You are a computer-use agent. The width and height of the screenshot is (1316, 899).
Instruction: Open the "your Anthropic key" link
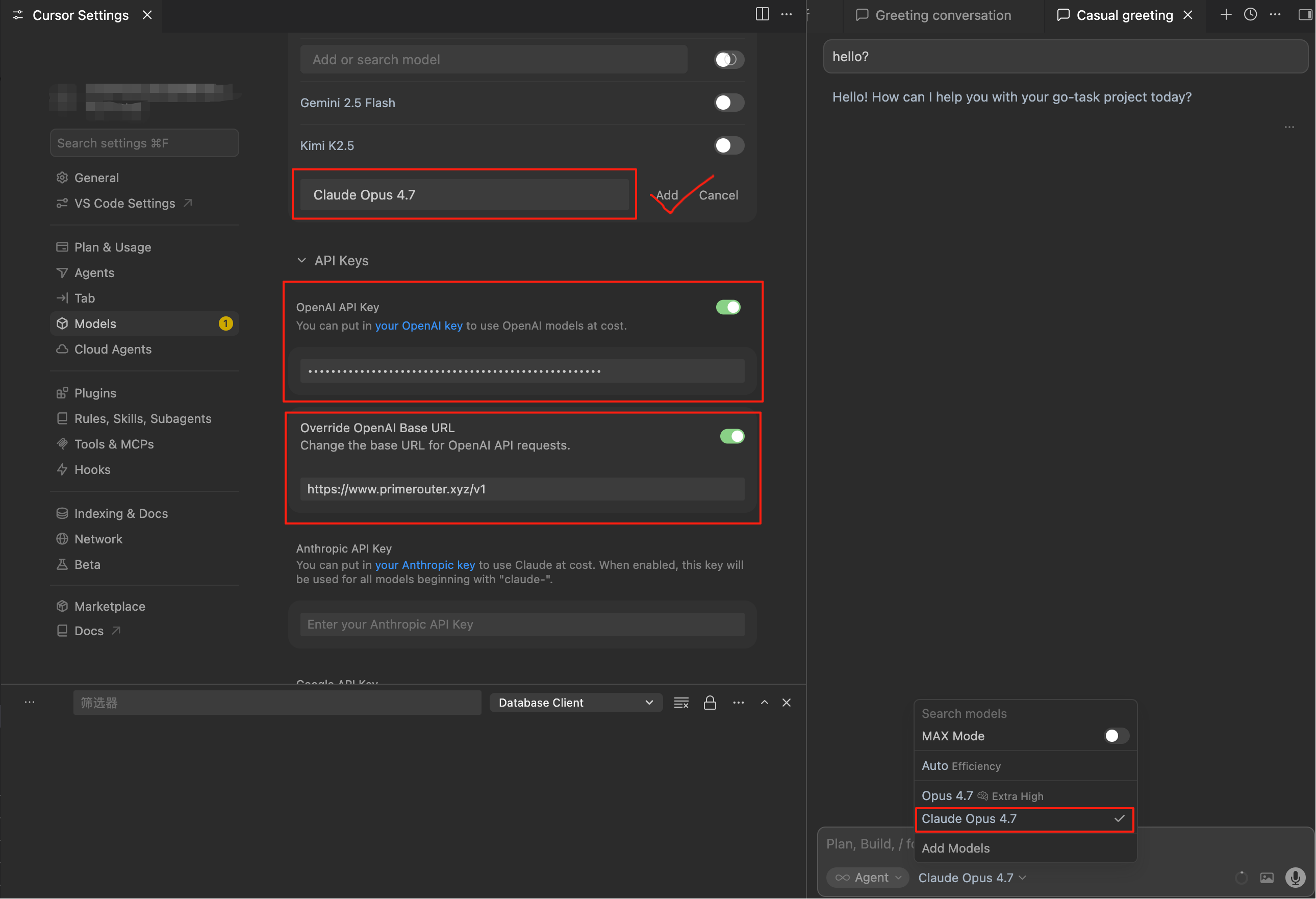tap(425, 565)
